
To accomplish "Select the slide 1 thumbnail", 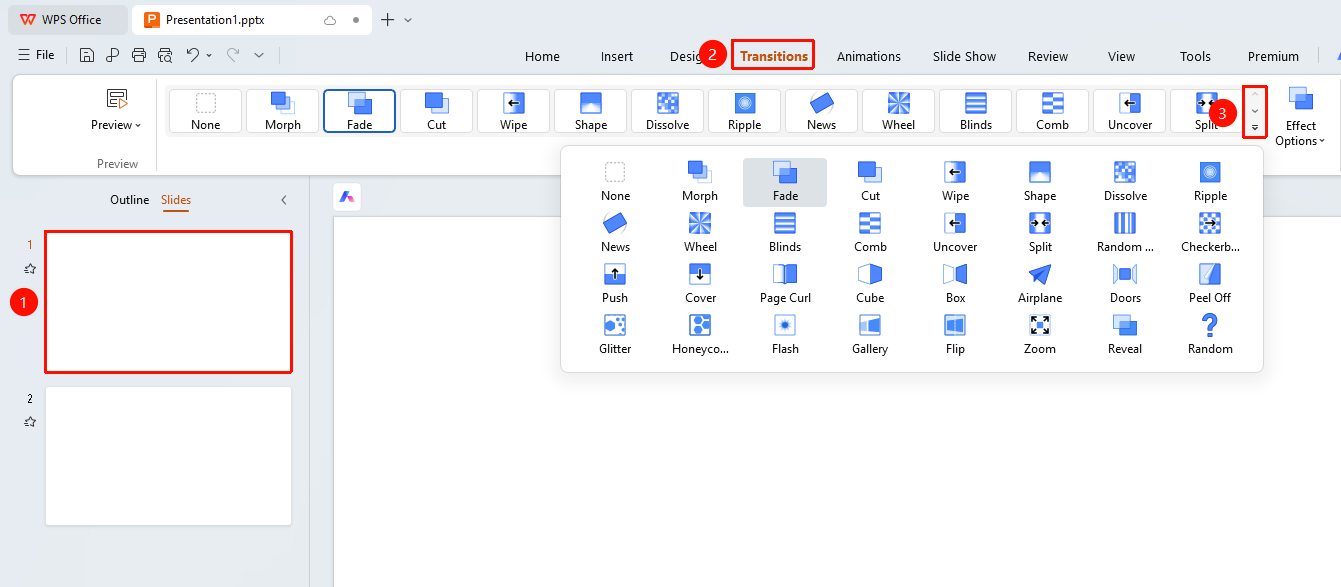I will (169, 302).
